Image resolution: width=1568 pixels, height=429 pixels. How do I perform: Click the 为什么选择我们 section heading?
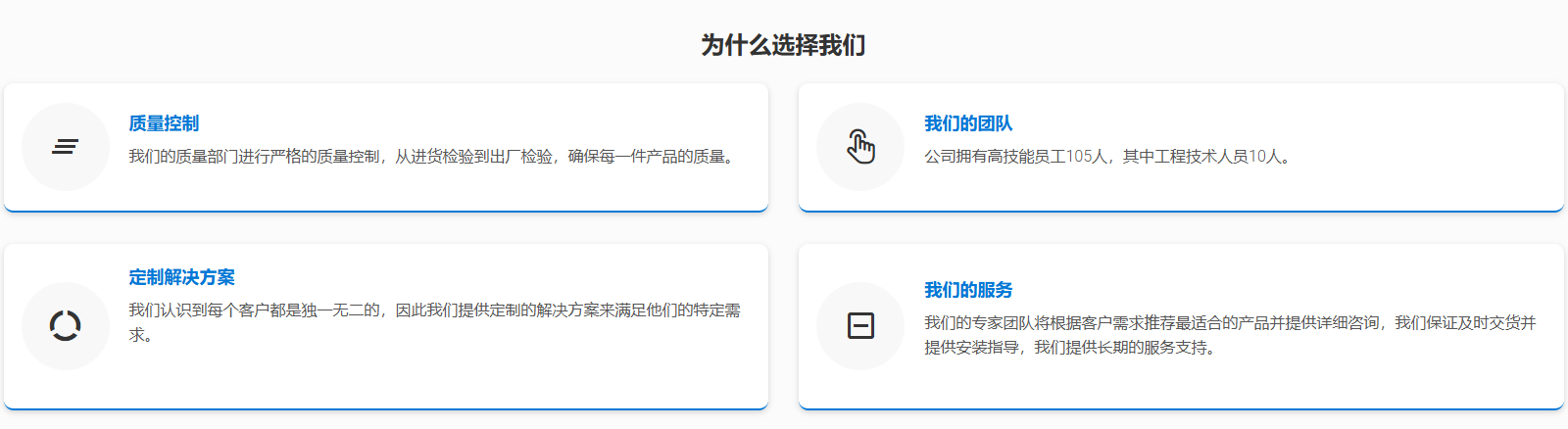(x=783, y=45)
